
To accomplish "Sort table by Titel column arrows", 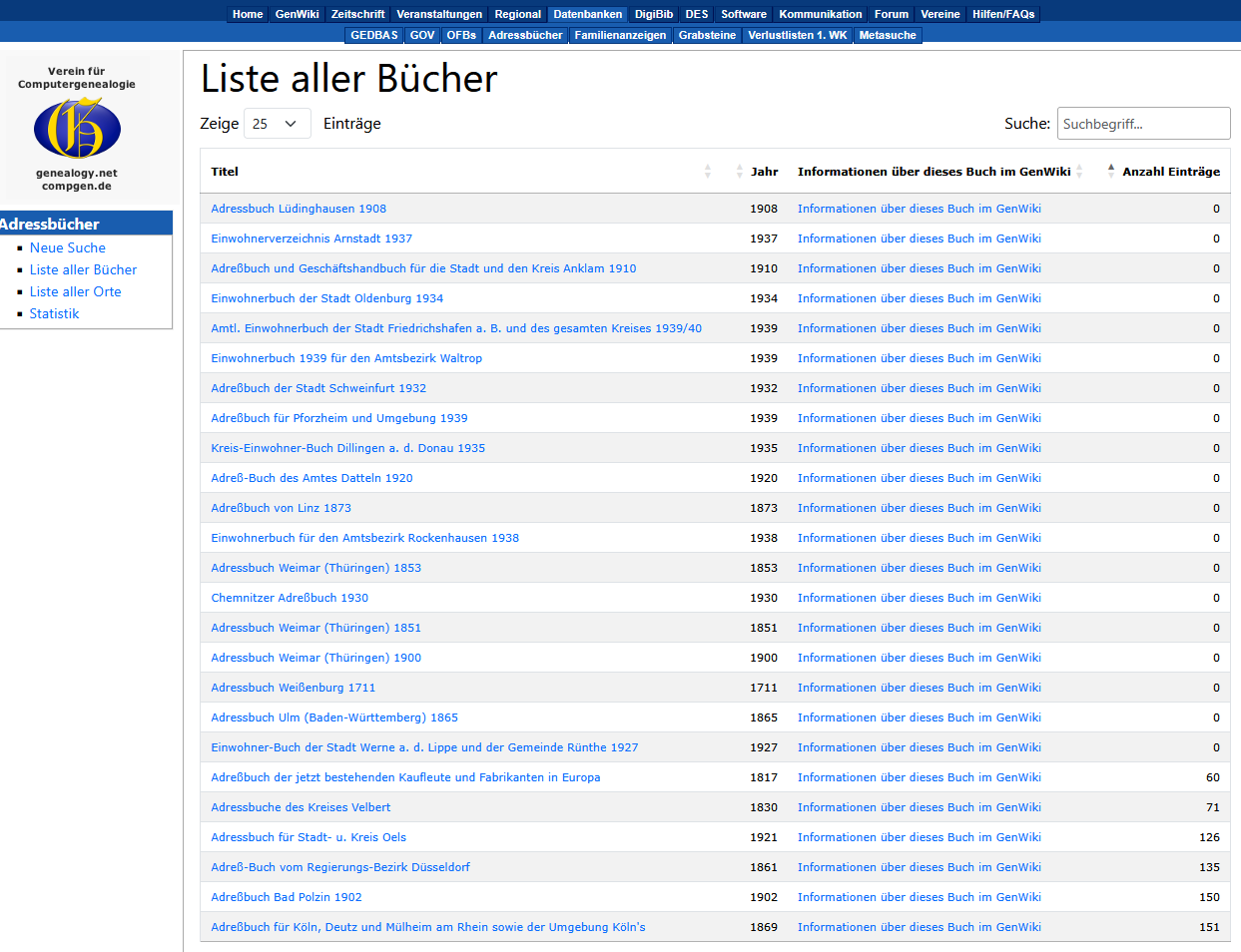I will click(708, 172).
